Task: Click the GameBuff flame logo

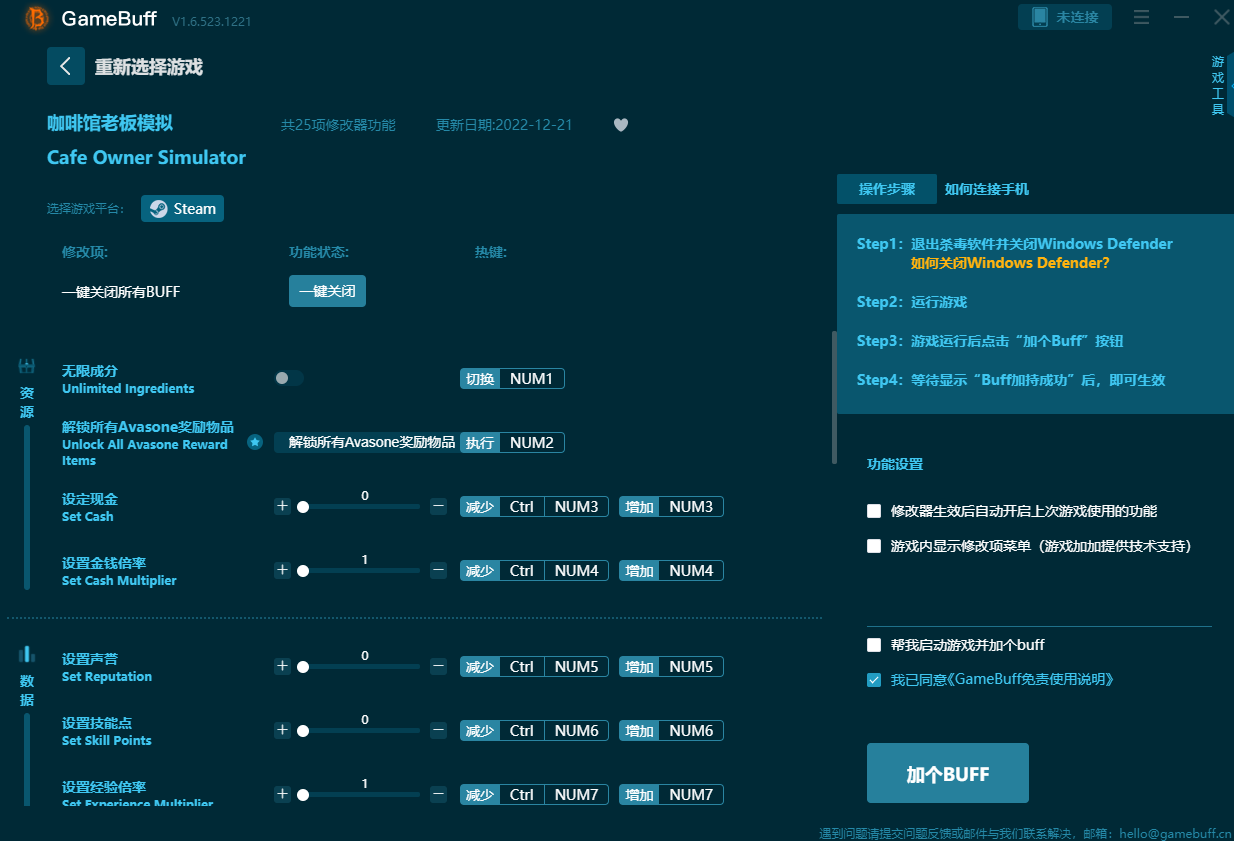Action: [37, 18]
